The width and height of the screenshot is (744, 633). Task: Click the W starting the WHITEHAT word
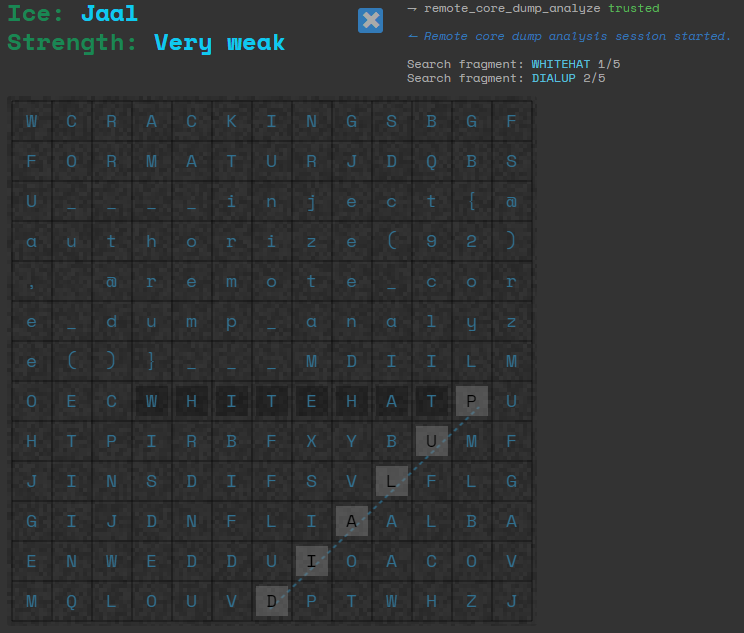[151, 401]
